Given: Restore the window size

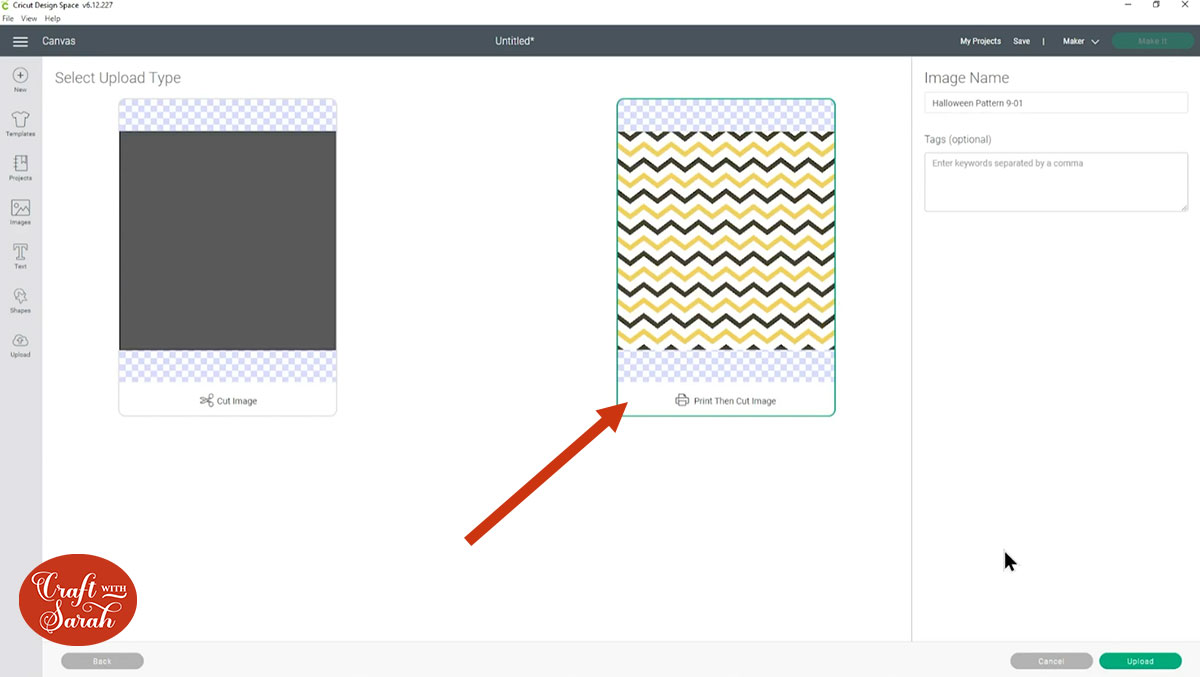Looking at the screenshot, I should point(1156,5).
